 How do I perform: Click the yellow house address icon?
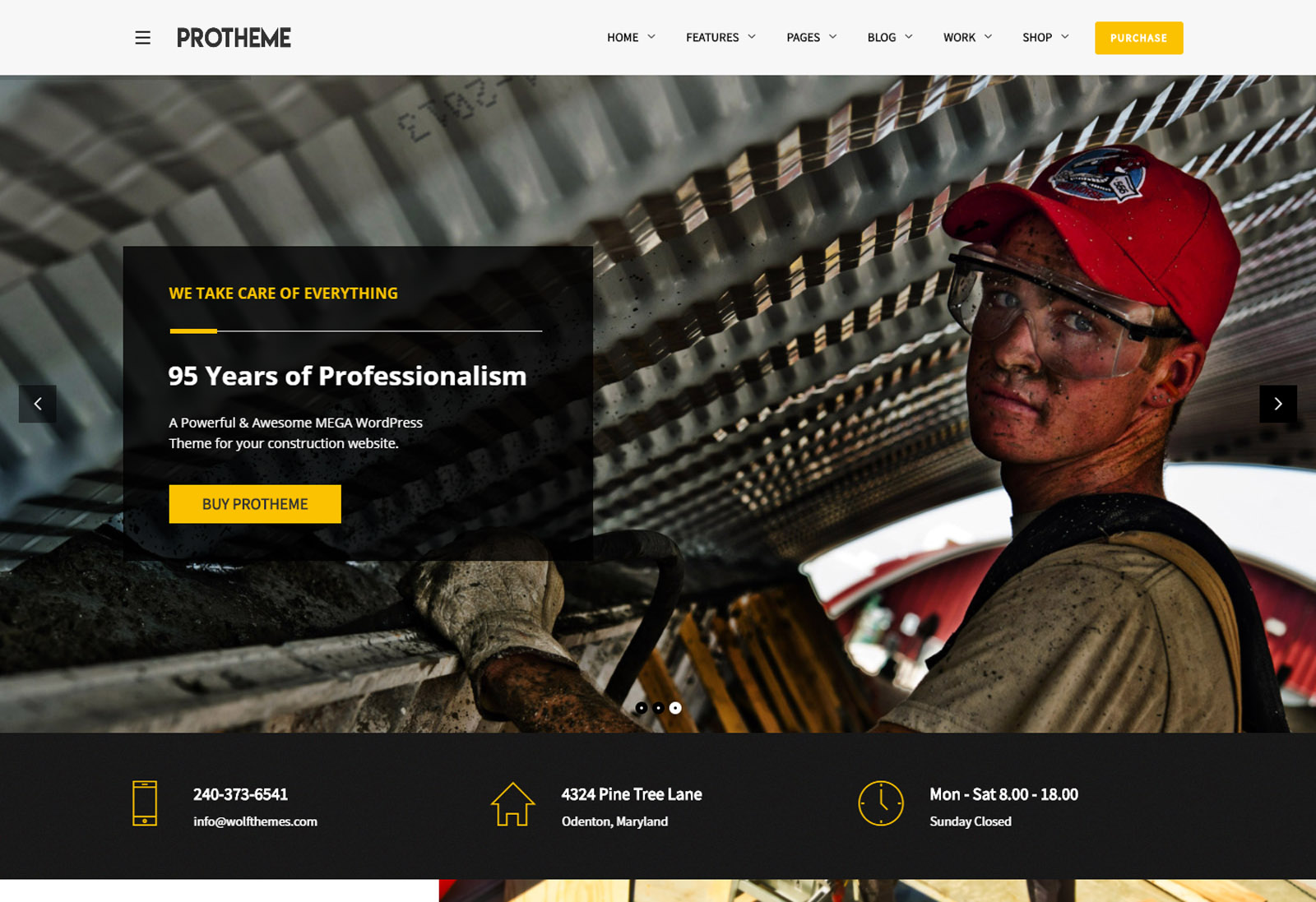512,803
